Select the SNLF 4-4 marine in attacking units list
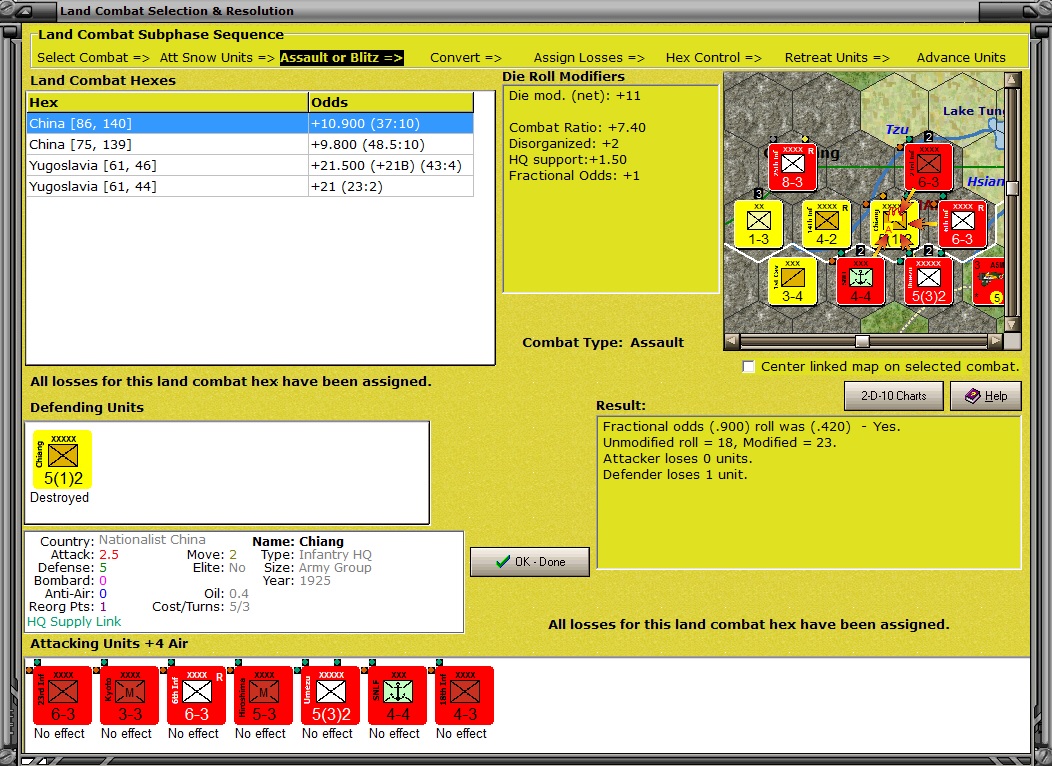 (398, 696)
